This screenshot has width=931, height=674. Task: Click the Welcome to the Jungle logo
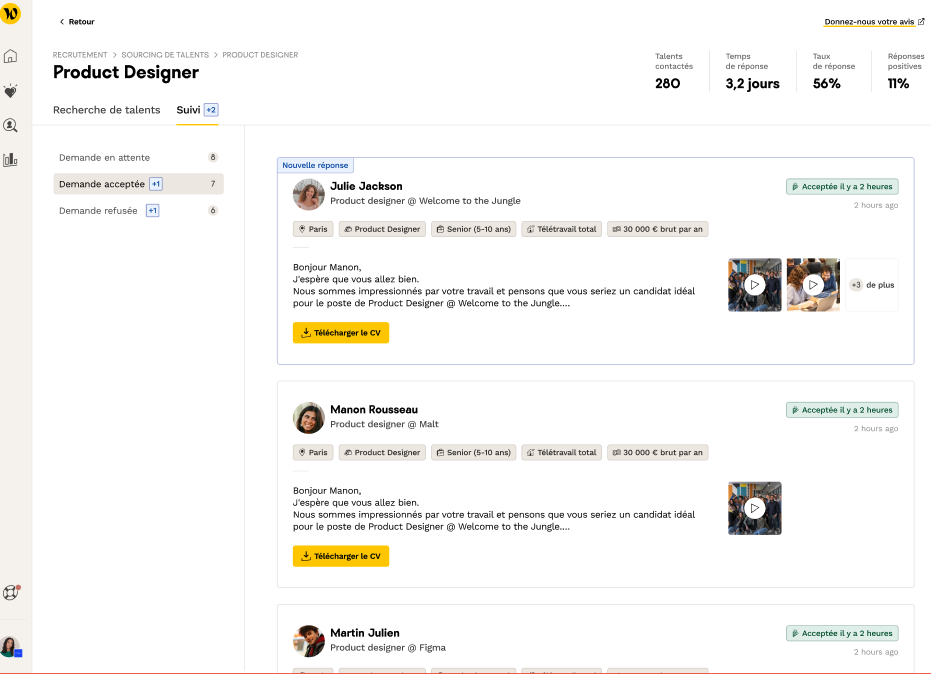coord(11,14)
